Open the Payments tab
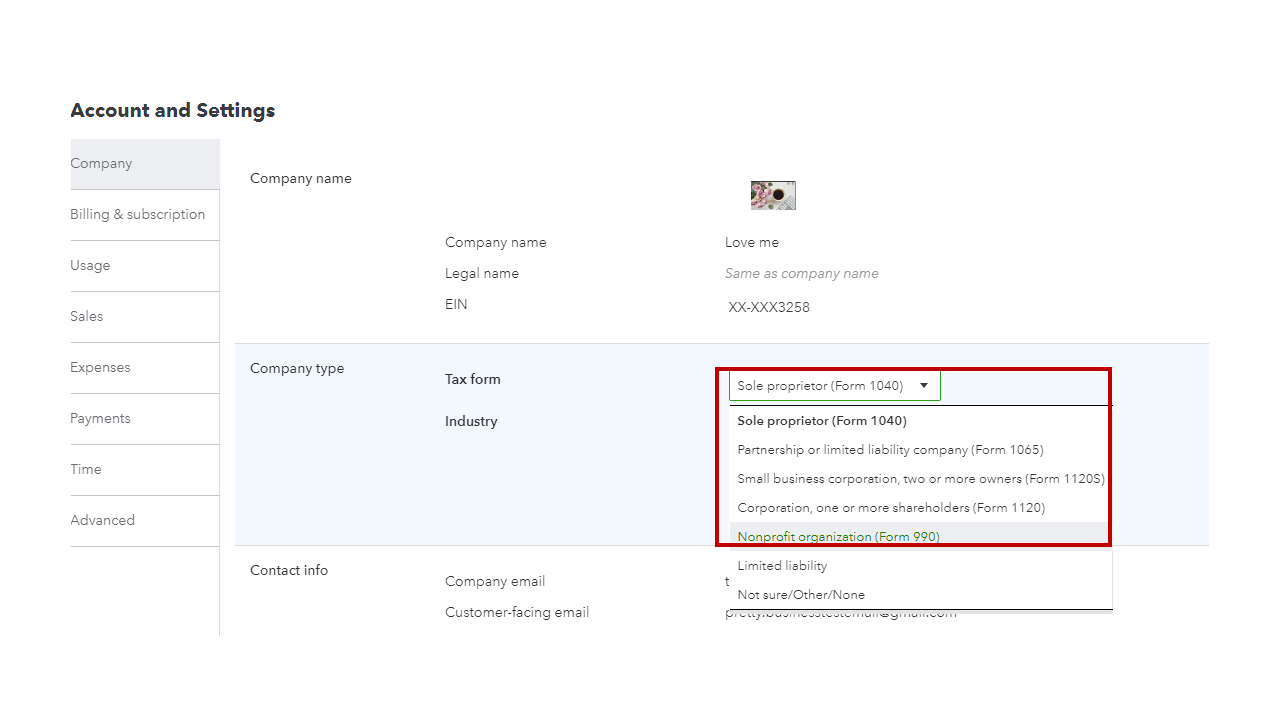The width and height of the screenshot is (1280, 720). click(100, 419)
